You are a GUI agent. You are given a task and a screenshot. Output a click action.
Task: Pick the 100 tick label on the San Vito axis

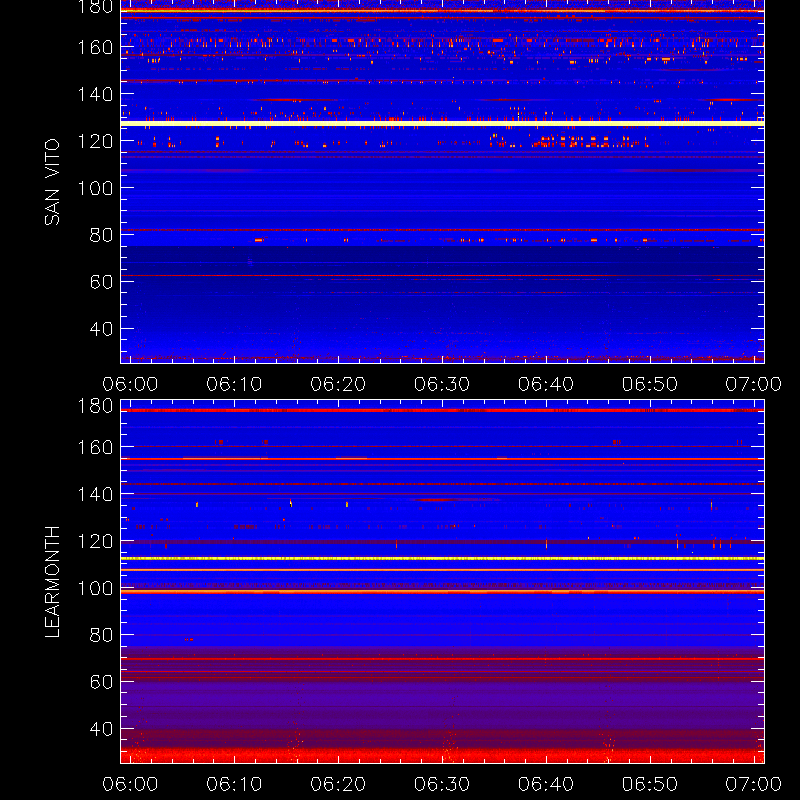[95, 188]
